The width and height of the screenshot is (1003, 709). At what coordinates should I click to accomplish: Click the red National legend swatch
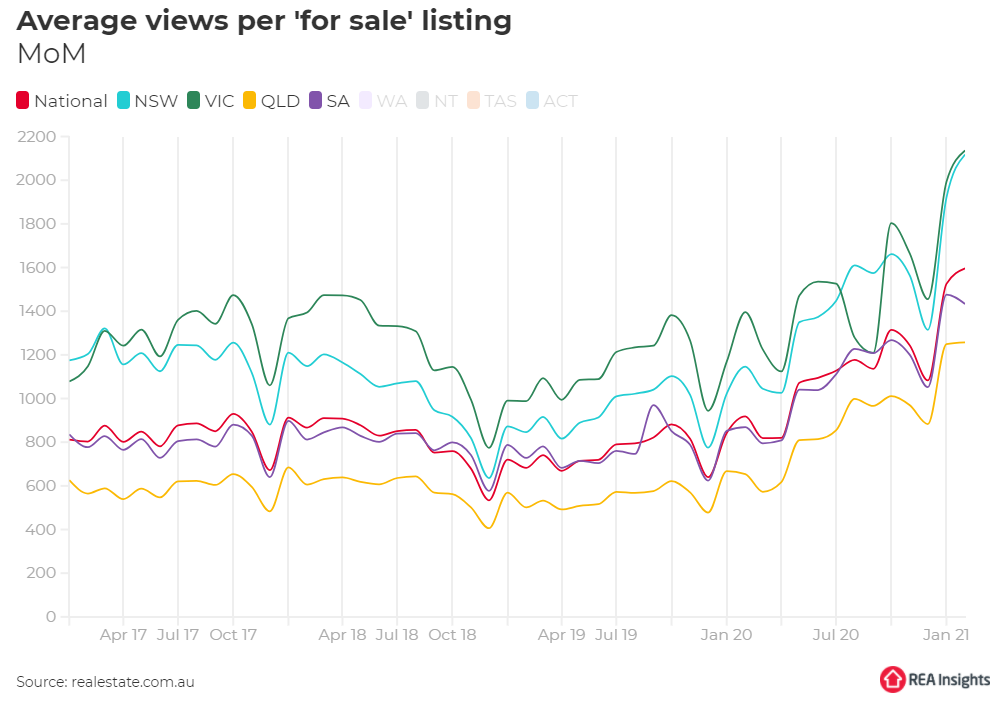pos(23,101)
